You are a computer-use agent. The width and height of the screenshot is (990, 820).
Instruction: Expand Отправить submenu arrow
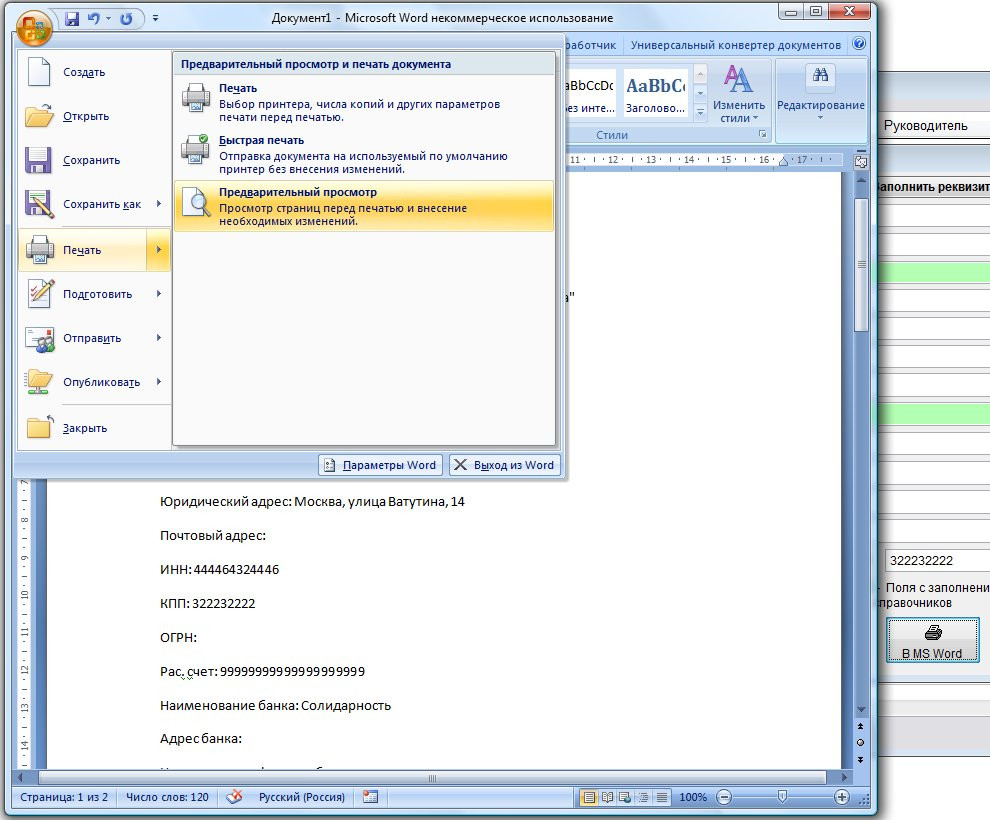pos(158,338)
